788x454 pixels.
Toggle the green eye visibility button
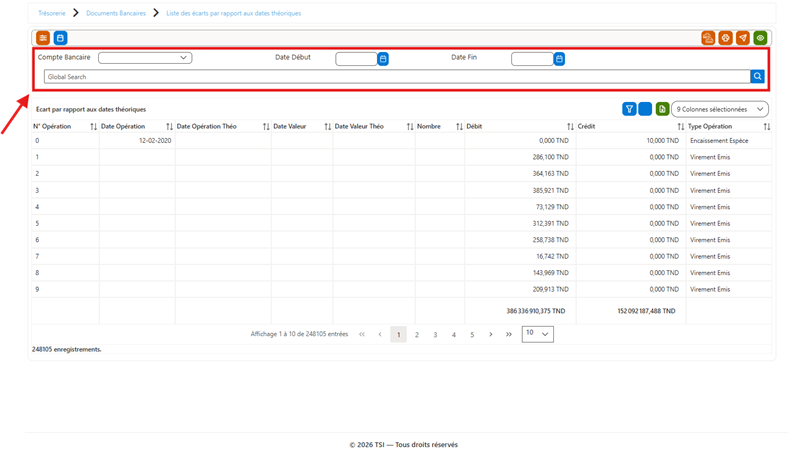[x=760, y=38]
